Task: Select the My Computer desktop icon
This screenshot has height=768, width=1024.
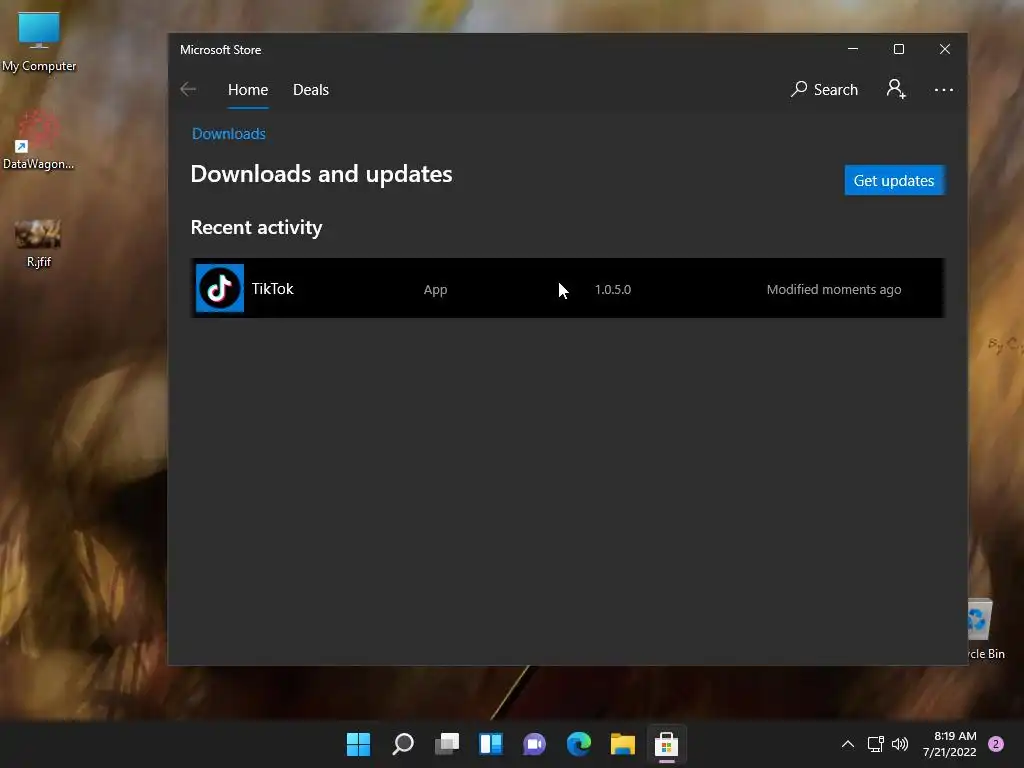Action: point(39,42)
